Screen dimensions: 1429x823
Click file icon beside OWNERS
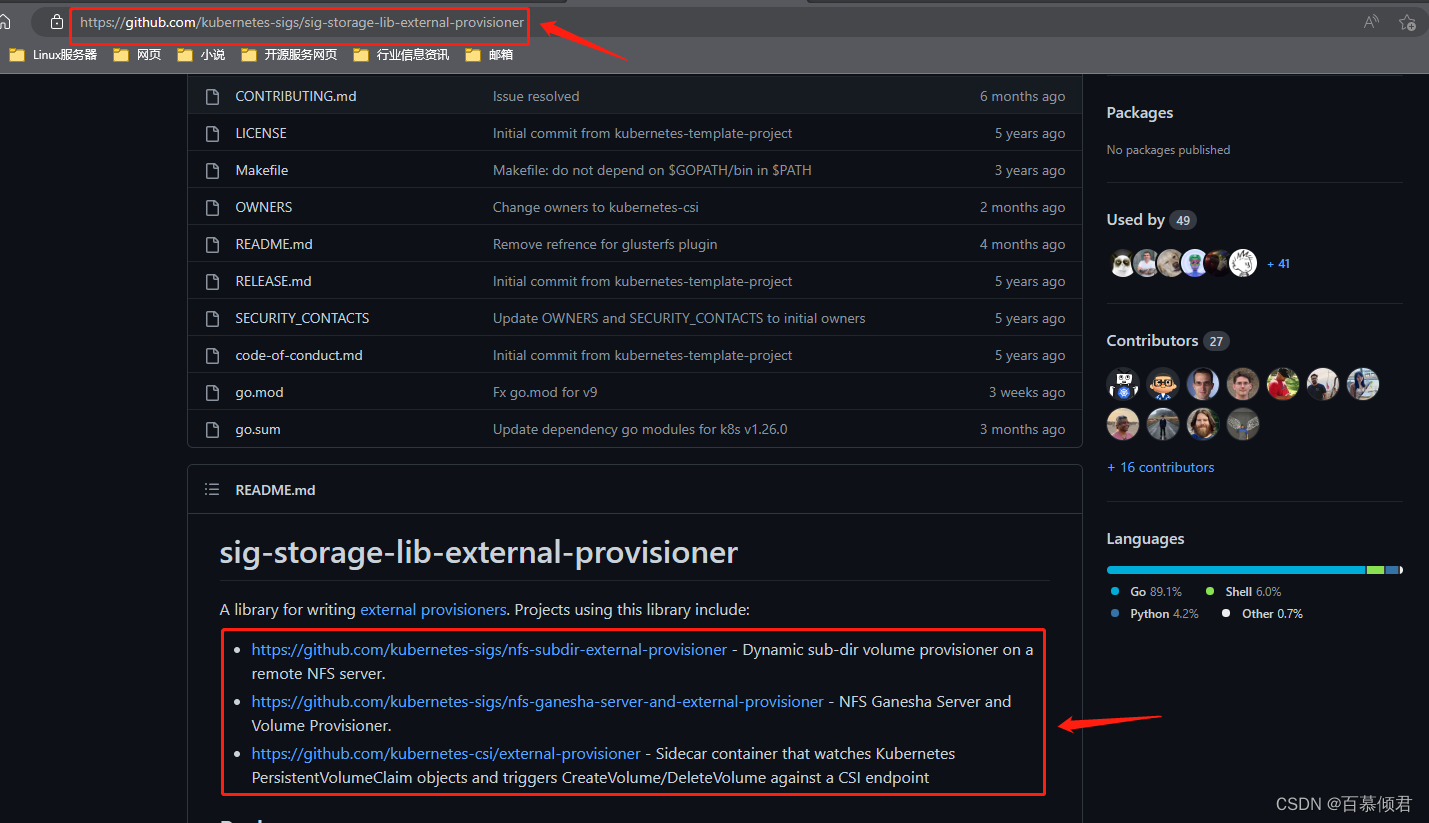(212, 208)
